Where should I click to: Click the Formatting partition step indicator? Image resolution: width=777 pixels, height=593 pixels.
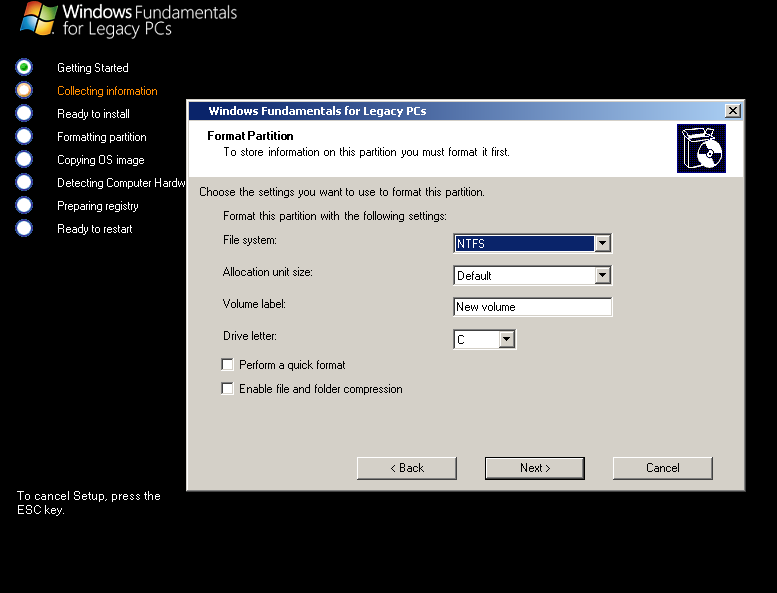click(x=24, y=136)
